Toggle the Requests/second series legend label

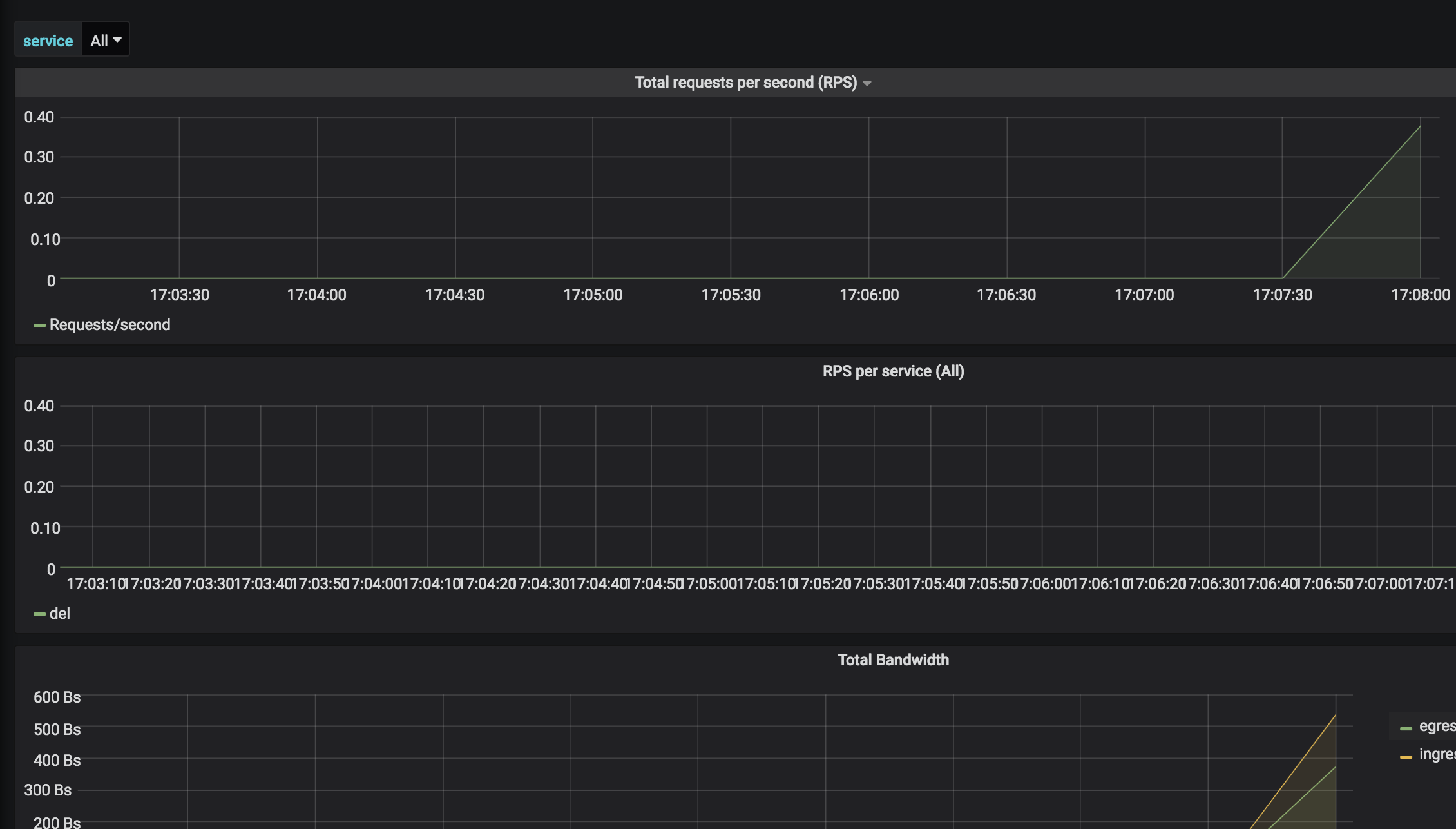coord(110,325)
